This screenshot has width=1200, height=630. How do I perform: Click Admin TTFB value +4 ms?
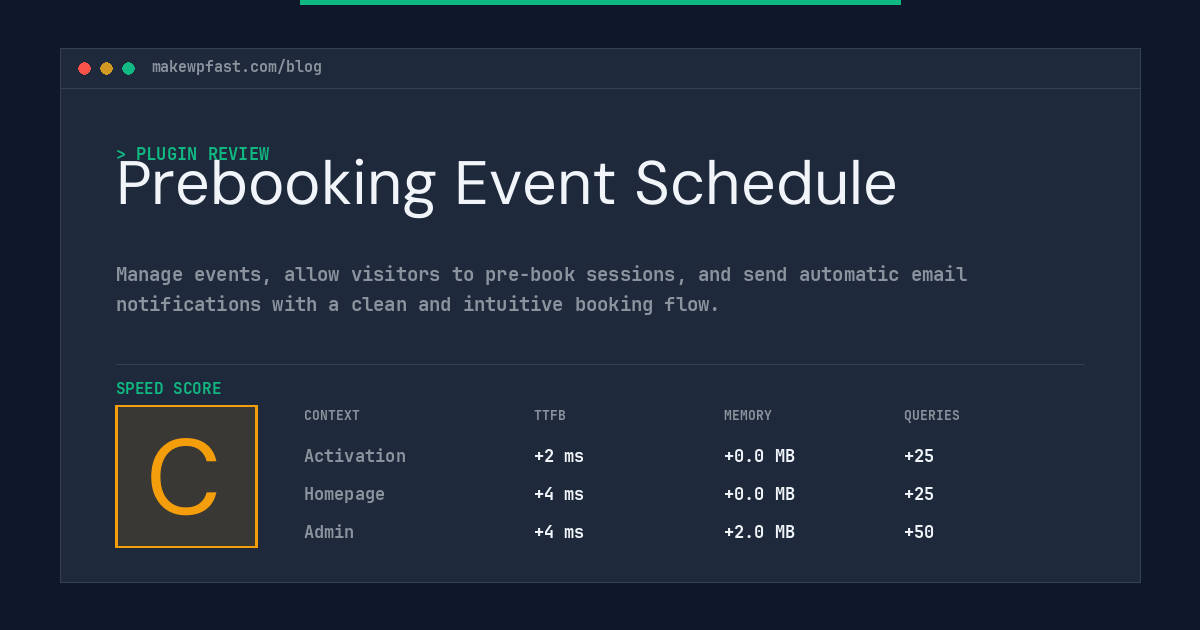(x=559, y=532)
